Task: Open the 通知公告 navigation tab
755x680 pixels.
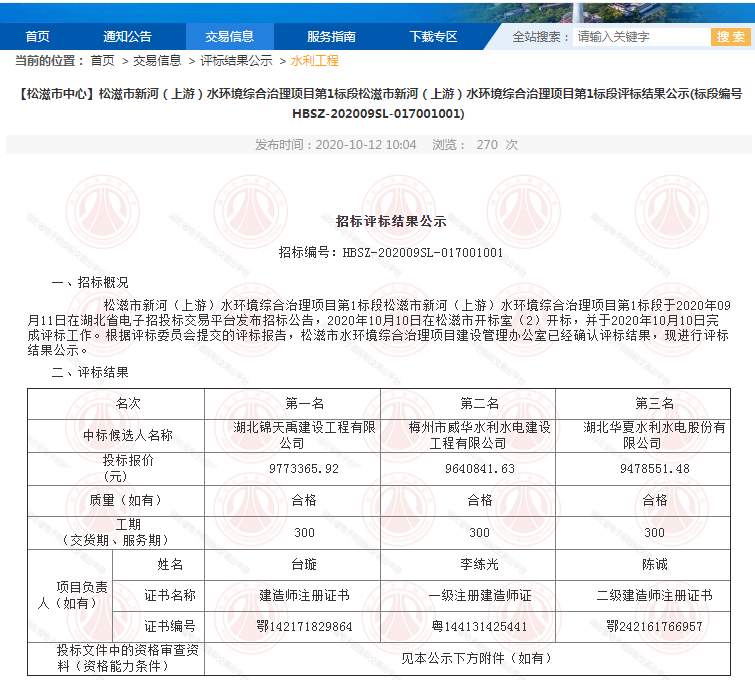Action: [x=127, y=37]
